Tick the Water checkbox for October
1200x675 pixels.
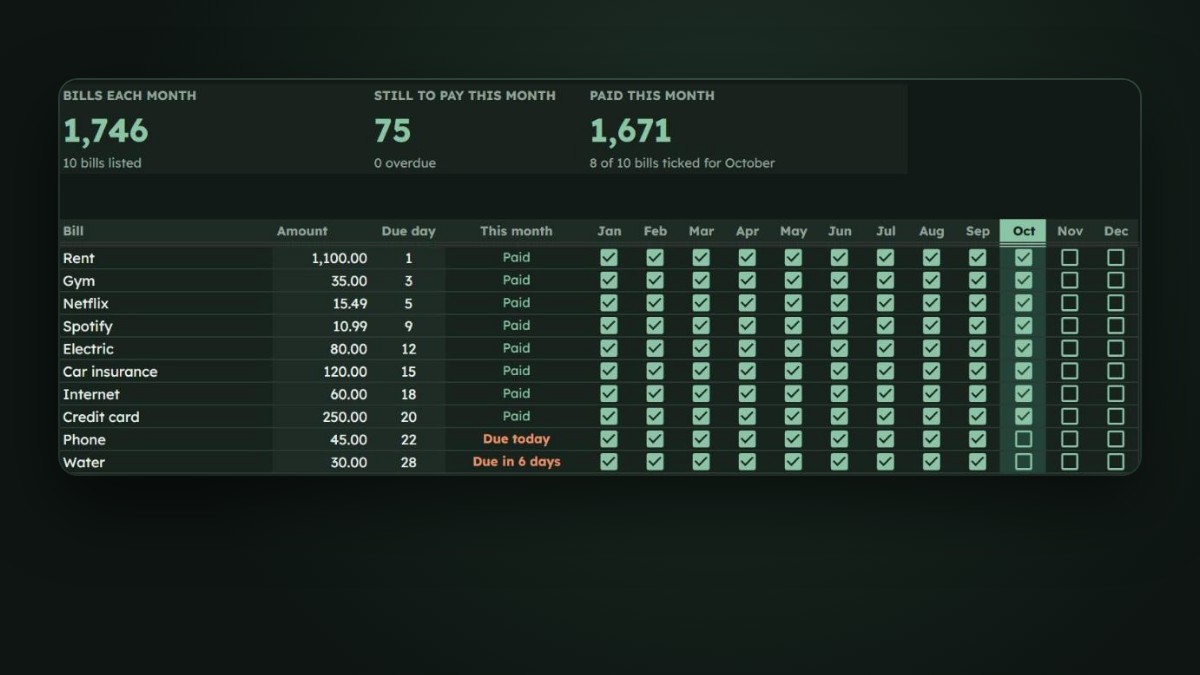click(1023, 462)
